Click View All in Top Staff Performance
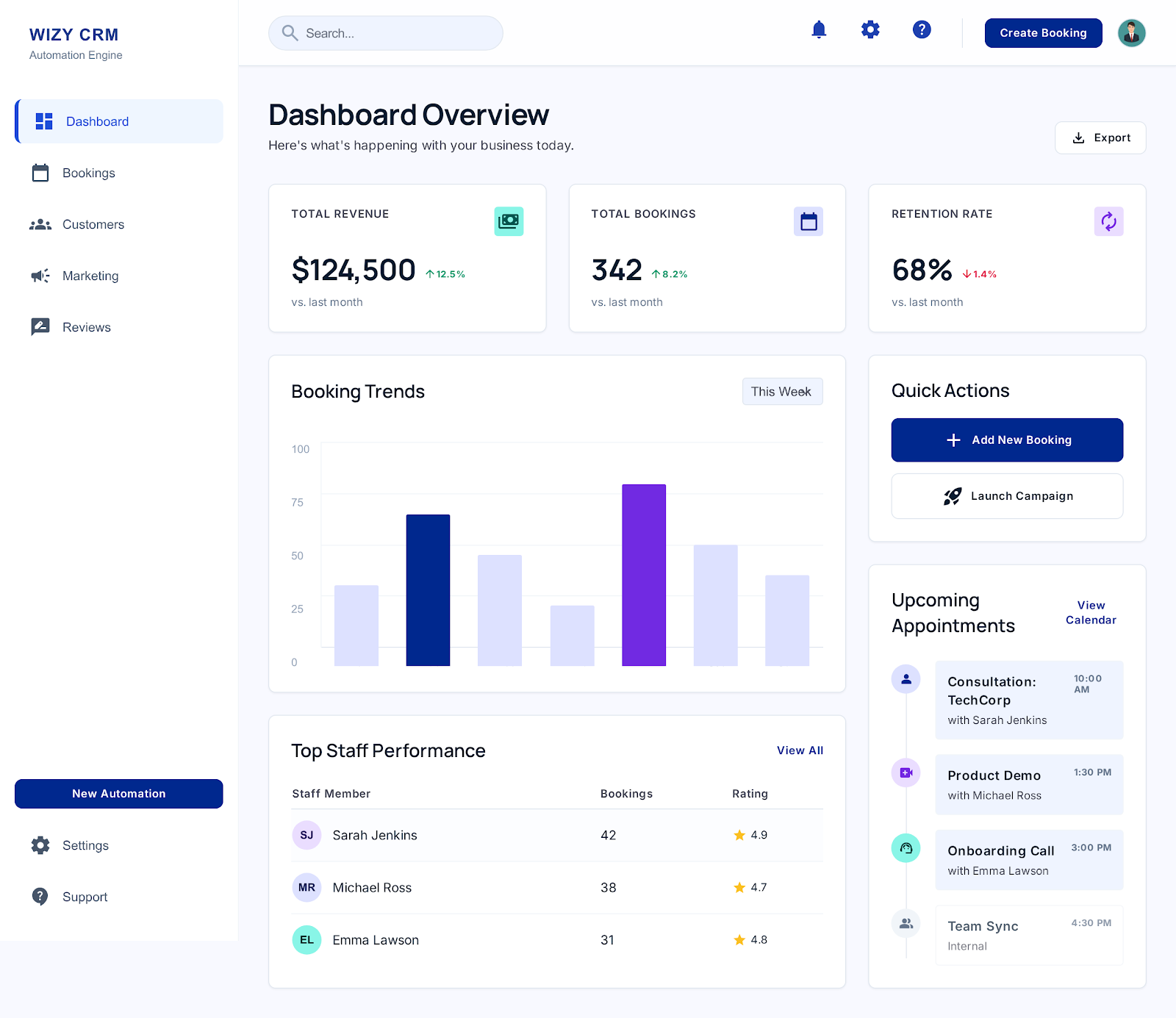The height and width of the screenshot is (1018, 1176). [x=799, y=750]
